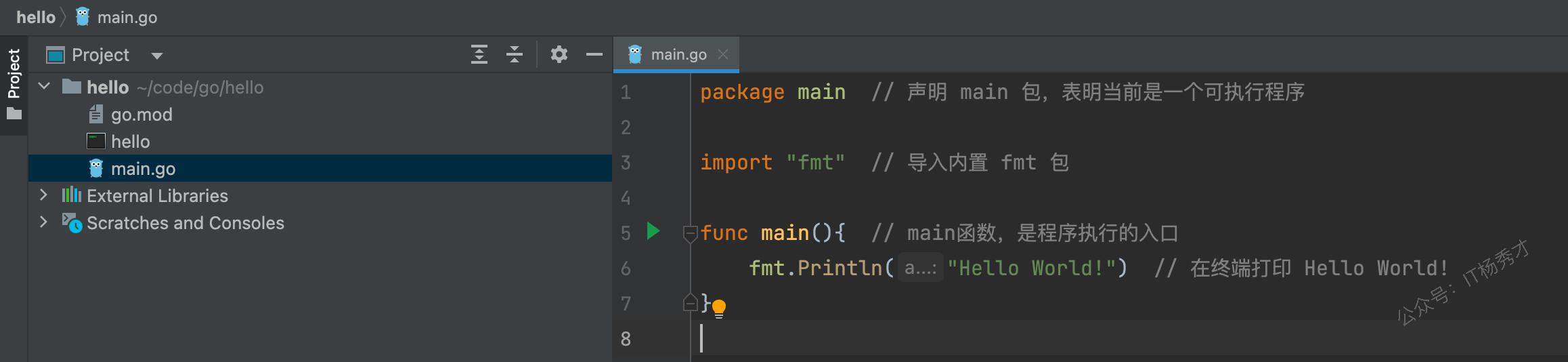
Task: Hide the Project tool window
Action: click(x=594, y=54)
